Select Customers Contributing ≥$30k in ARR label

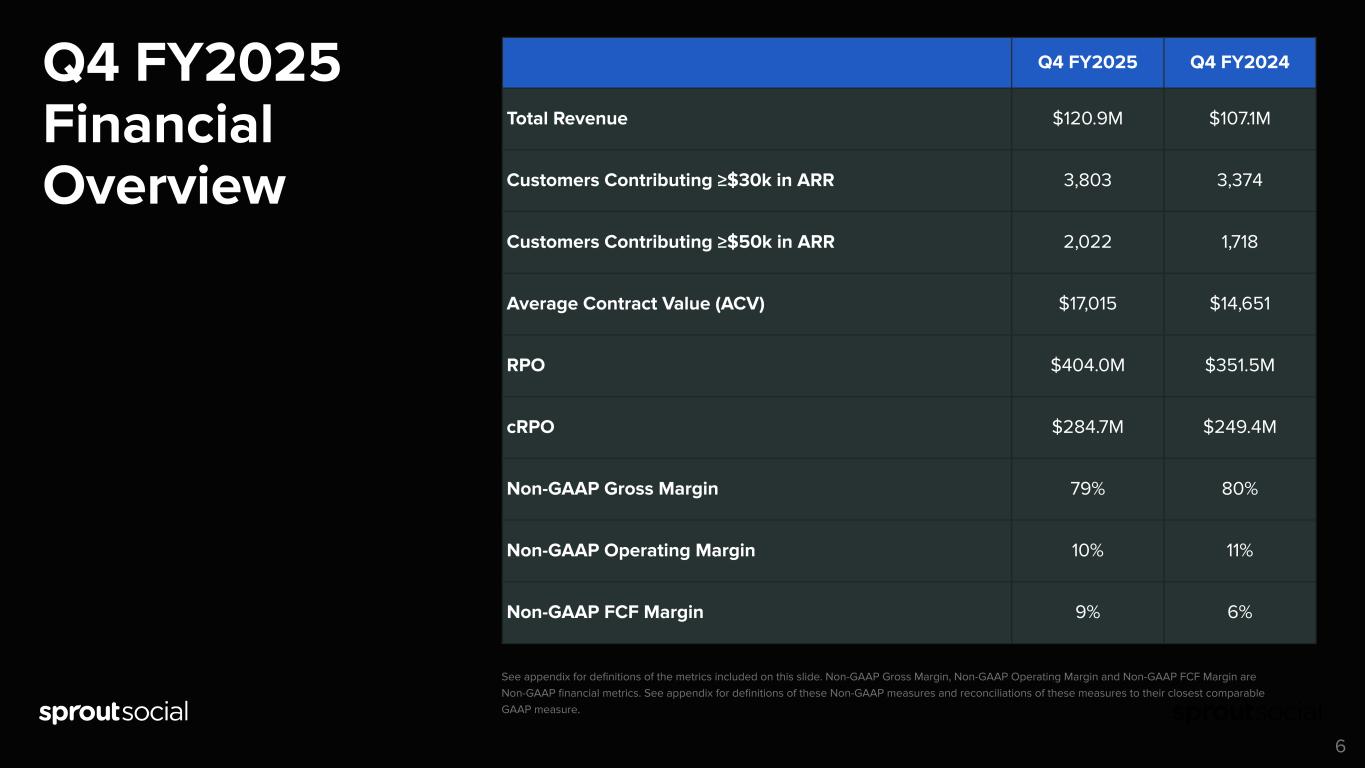click(670, 180)
